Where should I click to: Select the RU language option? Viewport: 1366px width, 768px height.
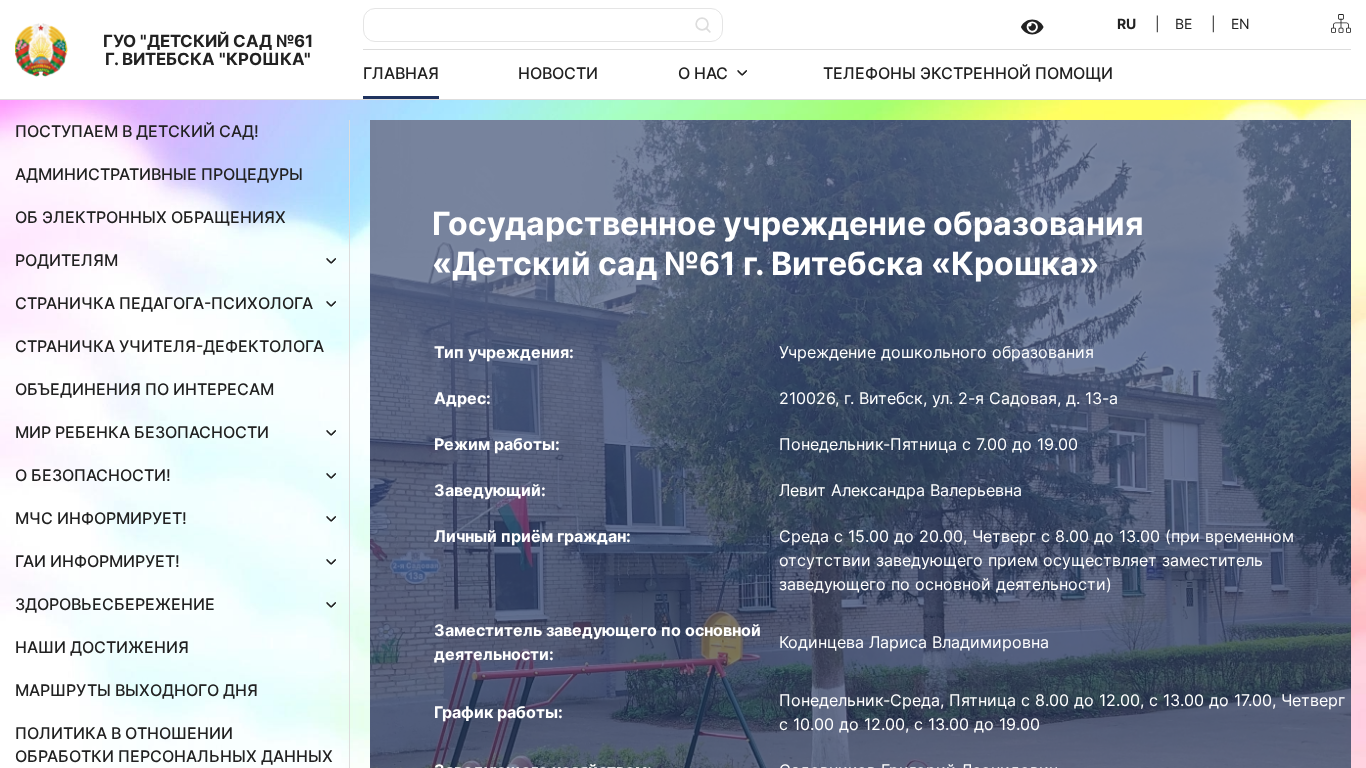(1126, 24)
